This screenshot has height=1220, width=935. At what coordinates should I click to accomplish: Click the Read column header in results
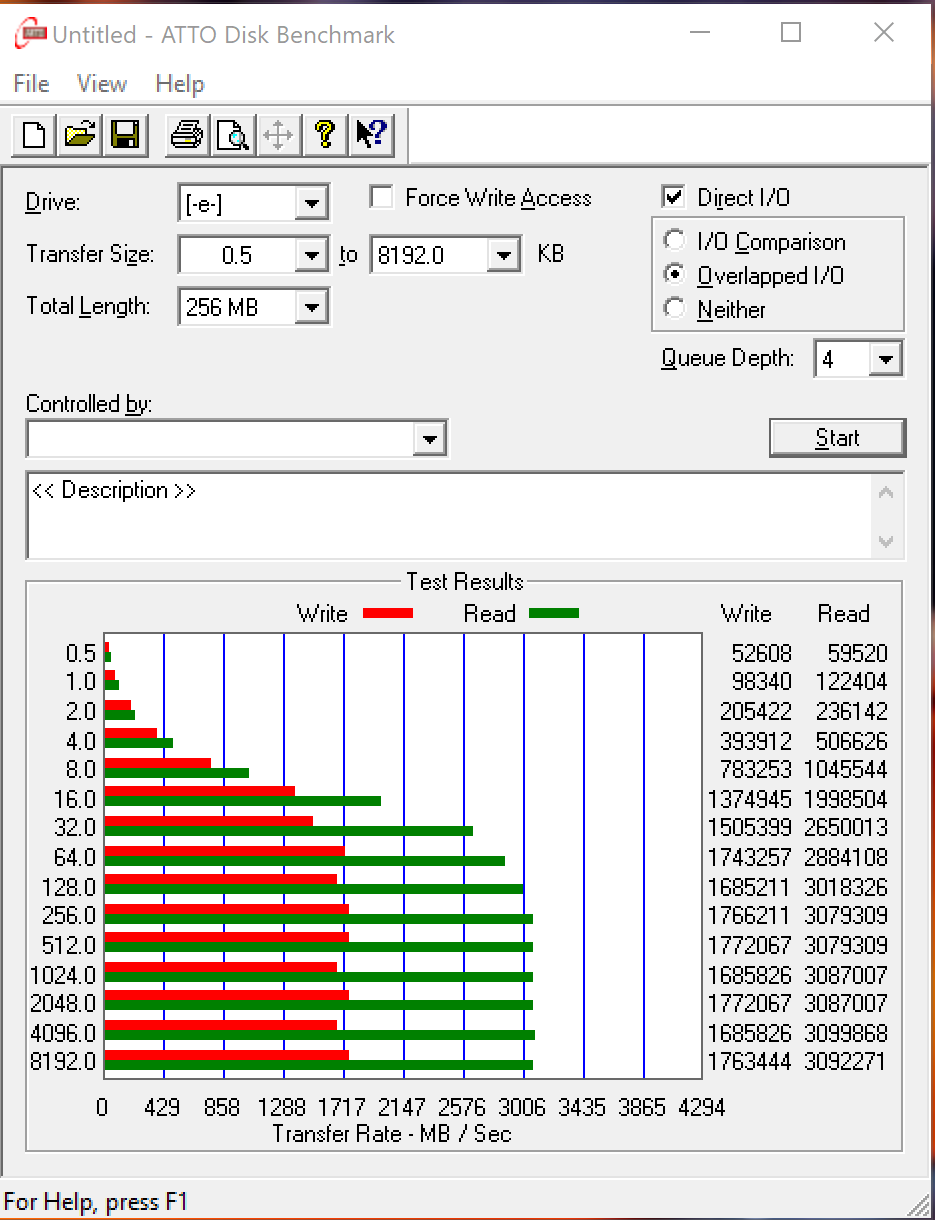(x=844, y=613)
